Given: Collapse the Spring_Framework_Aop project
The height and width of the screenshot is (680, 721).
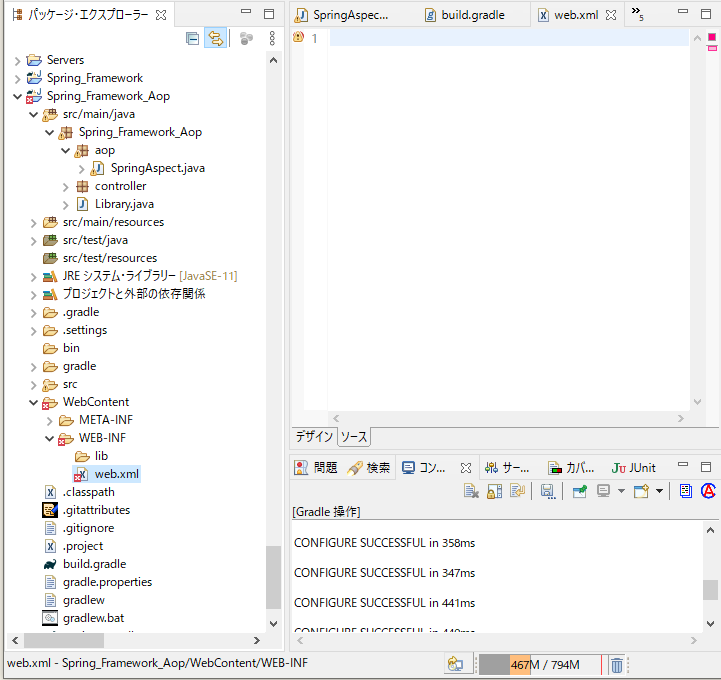Looking at the screenshot, I should tap(17, 96).
